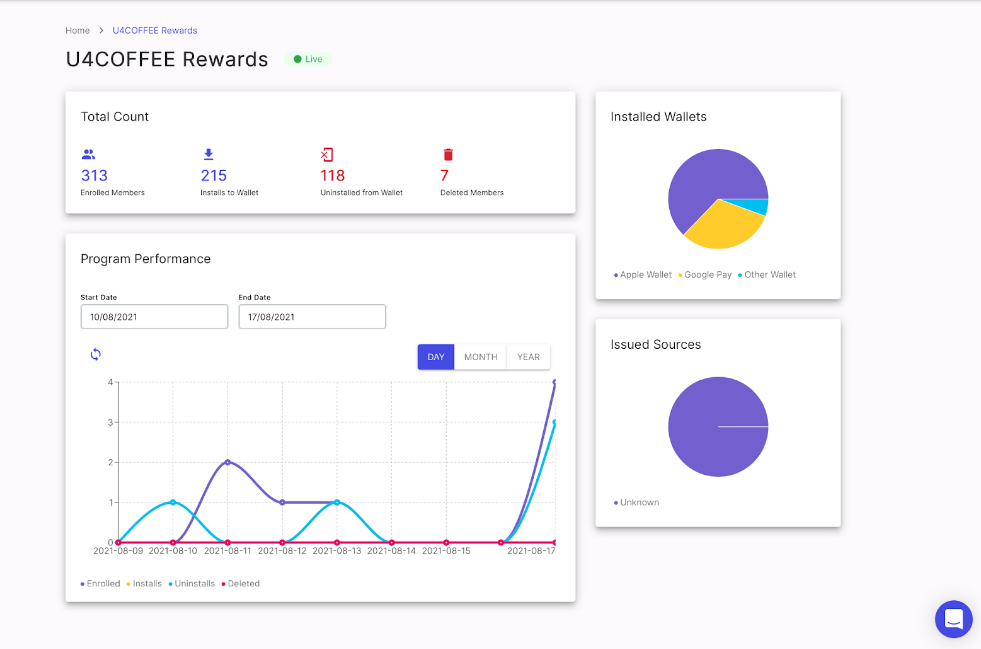Viewport: 981px width, 649px height.
Task: Switch chart to DAY view
Action: (x=435, y=357)
